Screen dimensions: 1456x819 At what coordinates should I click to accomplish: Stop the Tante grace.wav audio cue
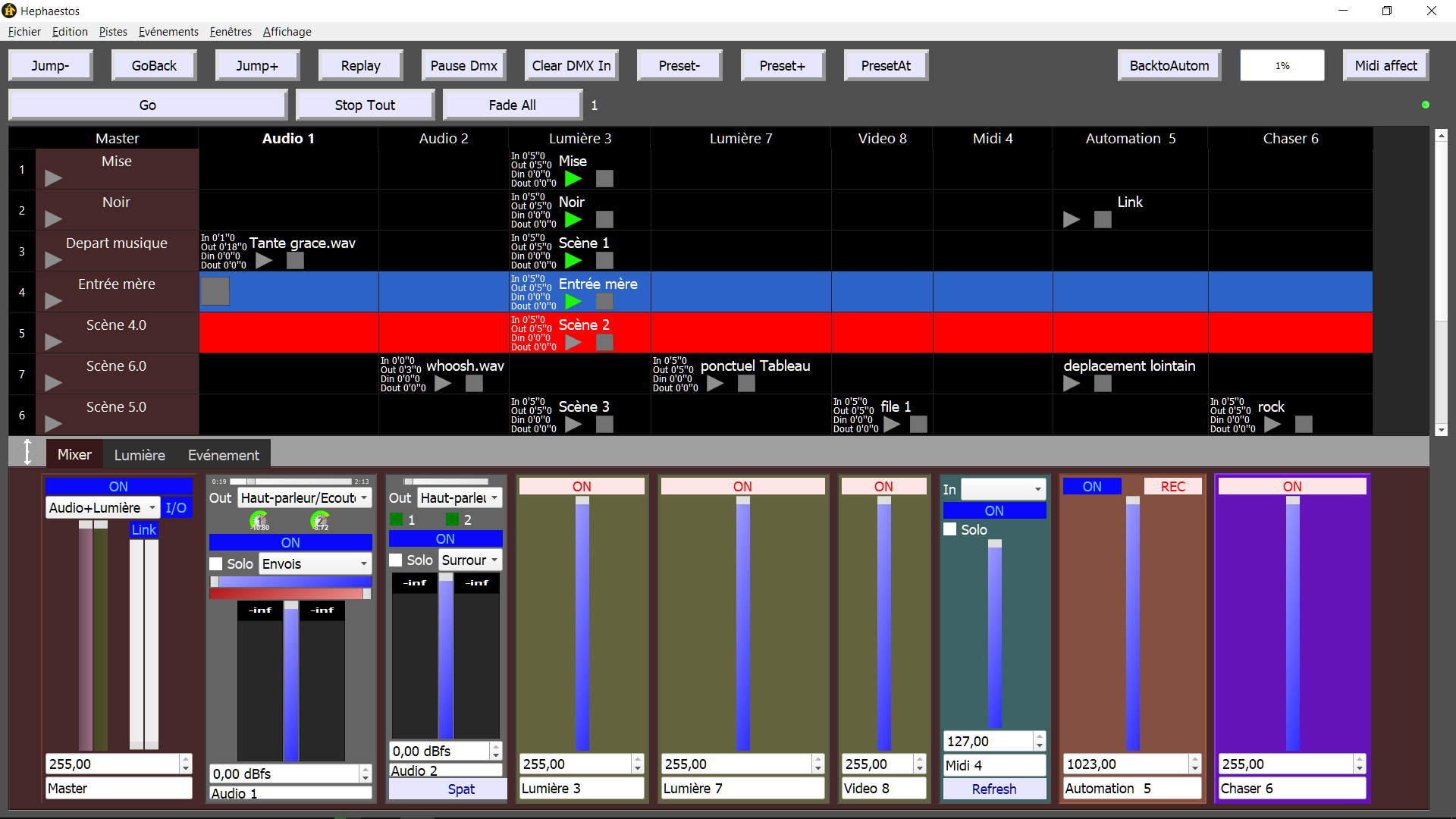coord(295,261)
